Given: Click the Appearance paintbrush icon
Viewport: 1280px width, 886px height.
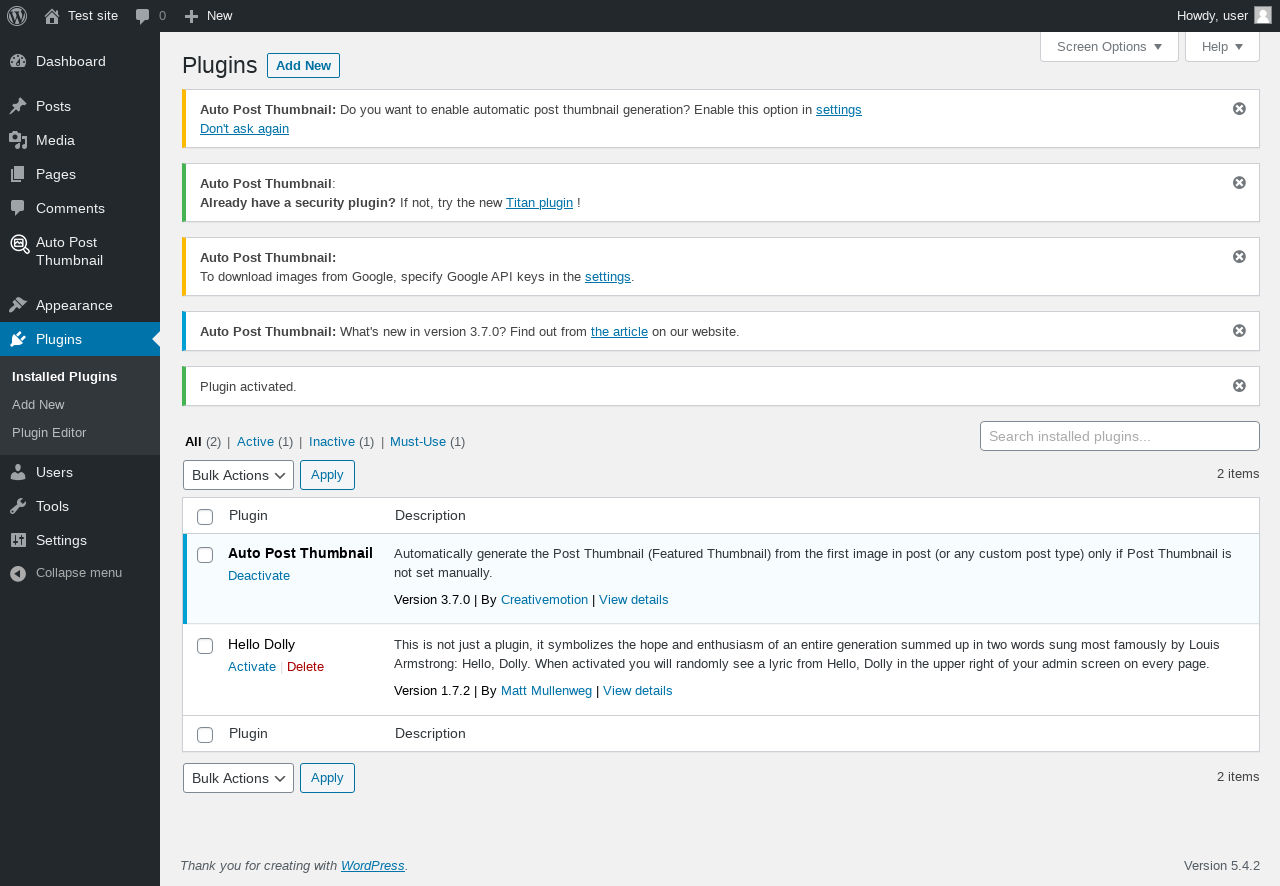Looking at the screenshot, I should 18,305.
